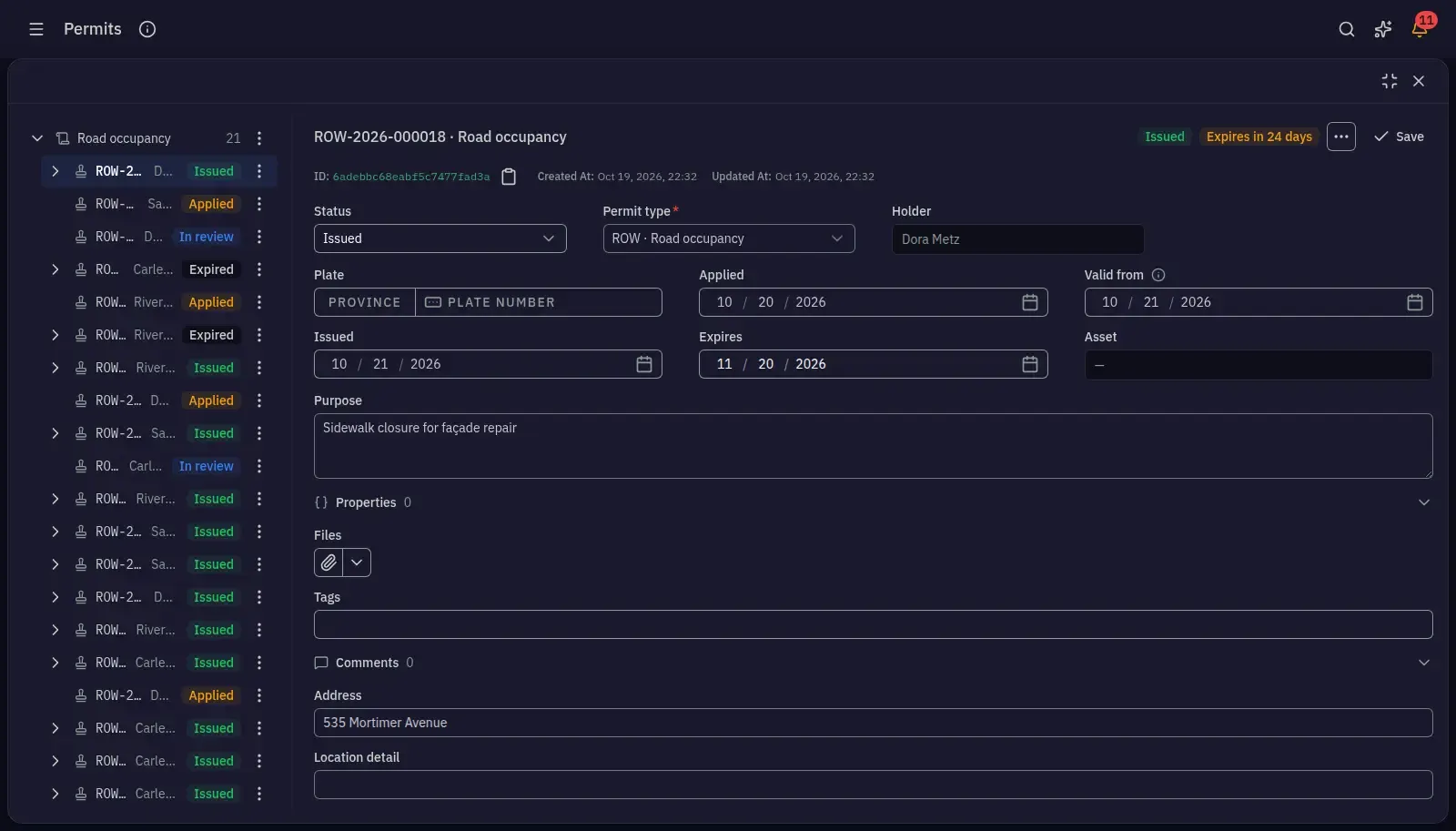The height and width of the screenshot is (831, 1456).
Task: Select the River... Applied permit row
Action: pos(159,302)
